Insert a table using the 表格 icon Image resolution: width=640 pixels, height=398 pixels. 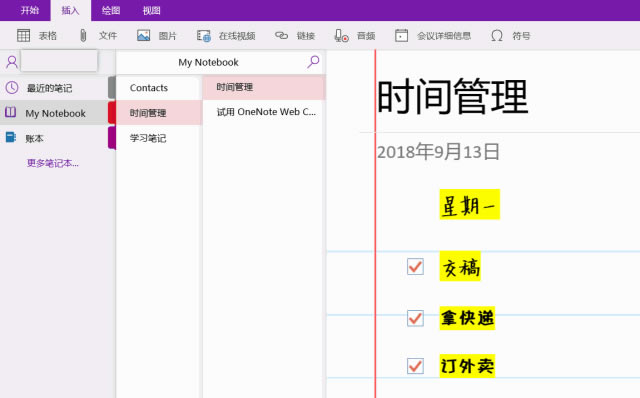23,36
